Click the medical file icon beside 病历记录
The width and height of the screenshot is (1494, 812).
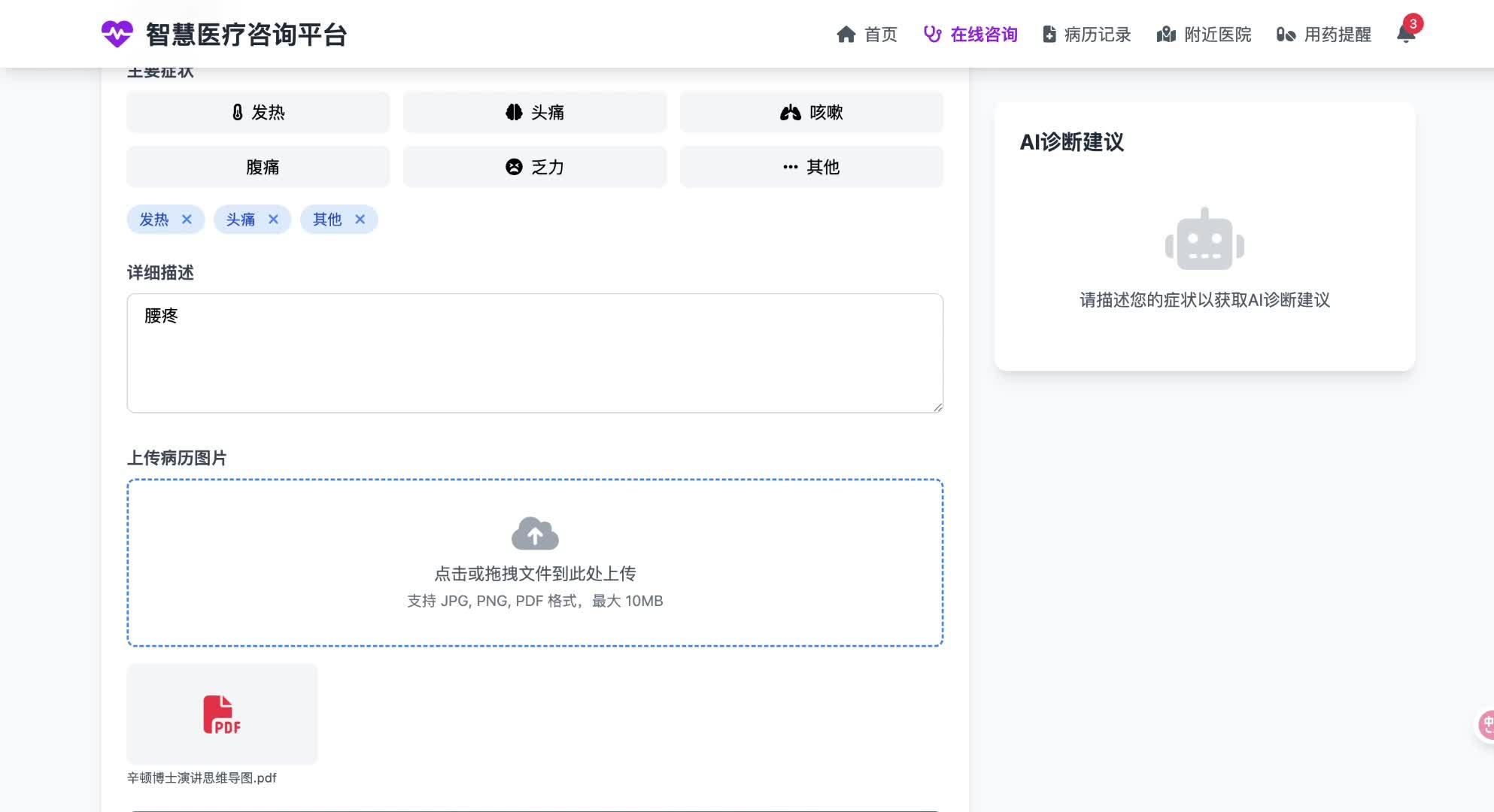(1049, 35)
